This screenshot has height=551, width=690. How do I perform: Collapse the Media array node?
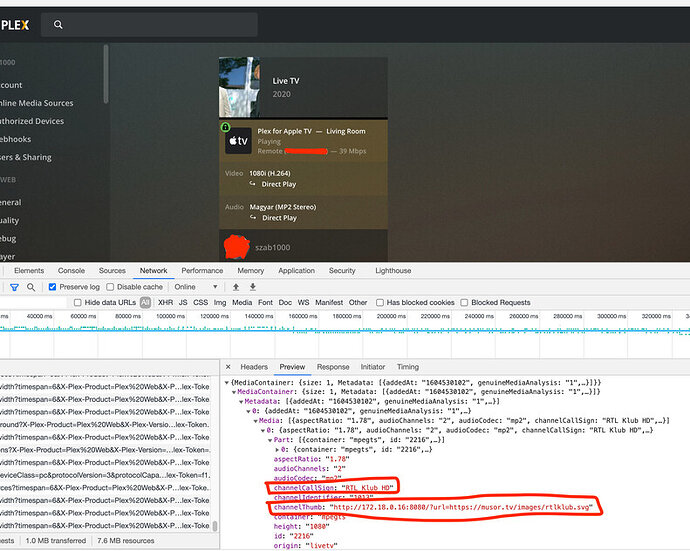256,421
